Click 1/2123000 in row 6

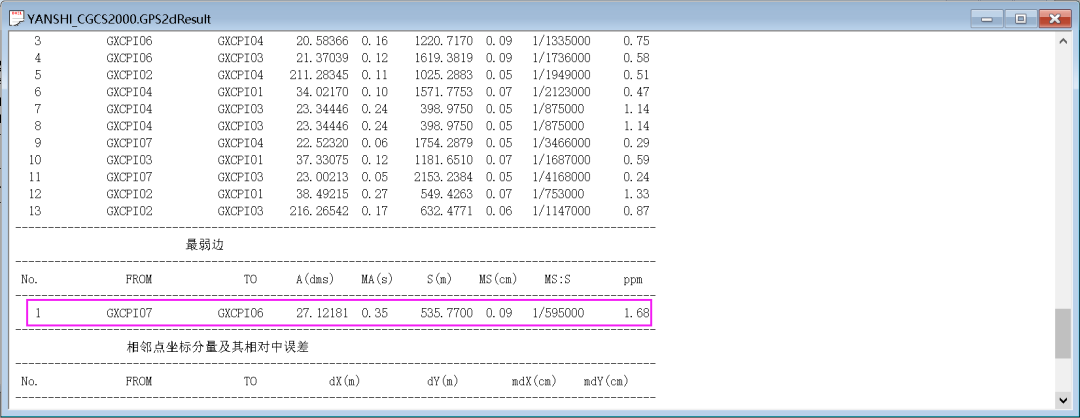[561, 92]
